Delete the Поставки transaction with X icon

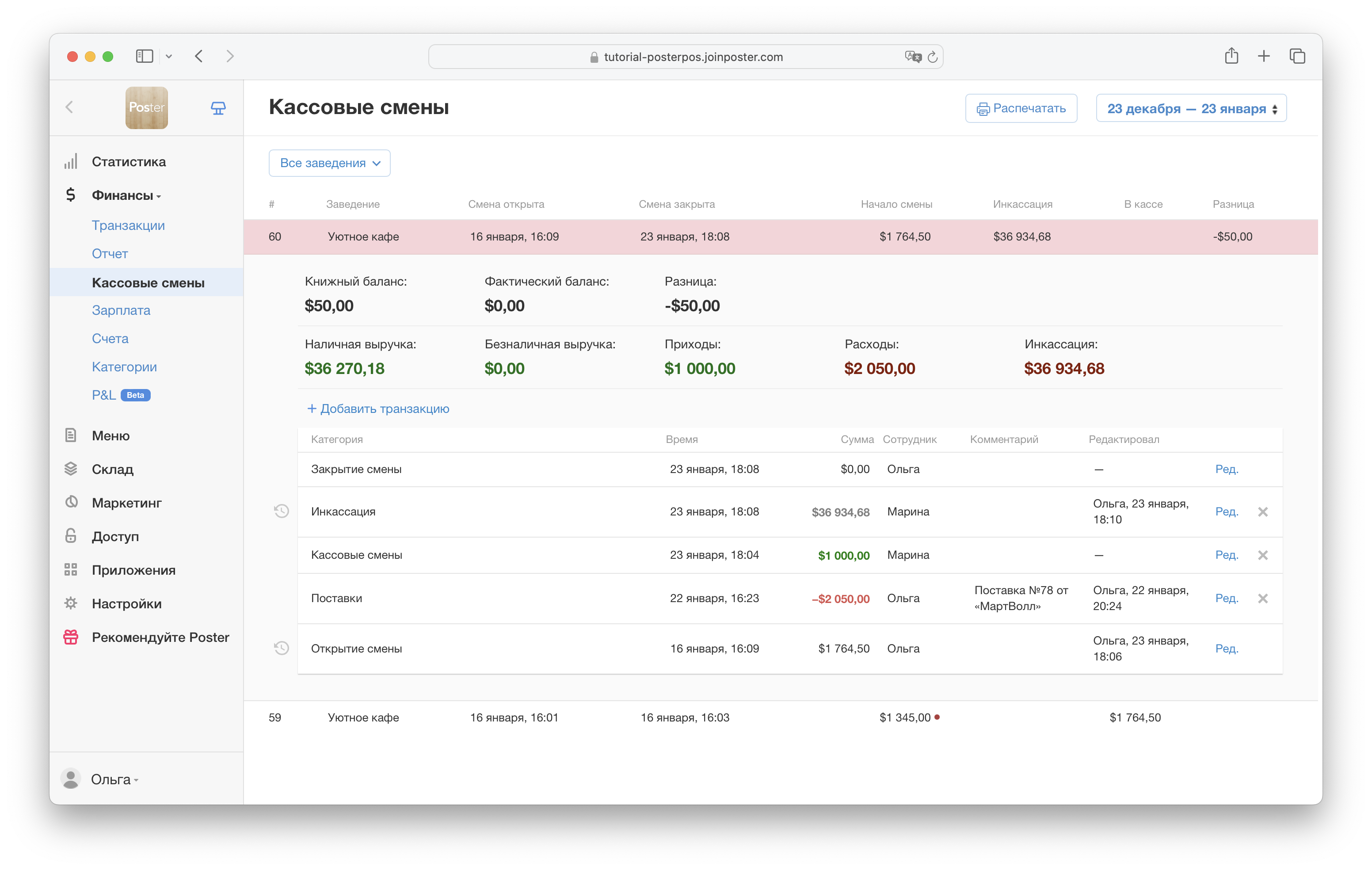(1263, 598)
